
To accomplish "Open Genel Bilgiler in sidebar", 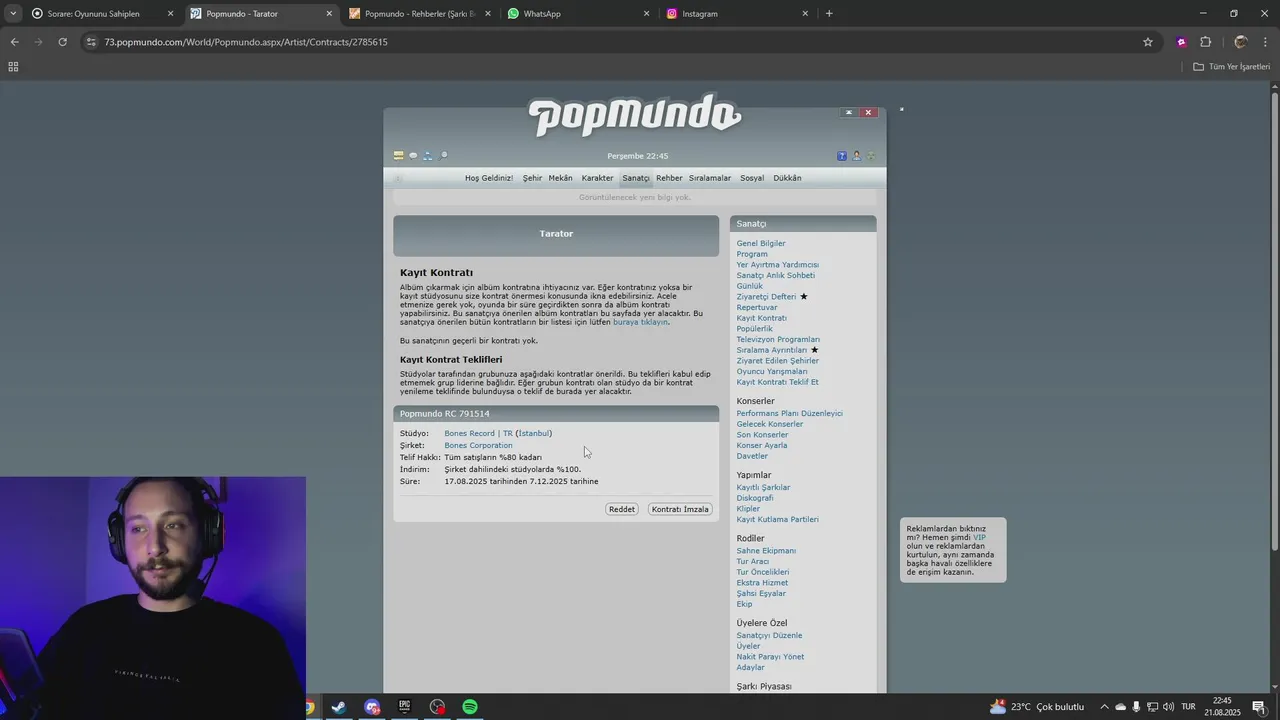I will (x=761, y=243).
